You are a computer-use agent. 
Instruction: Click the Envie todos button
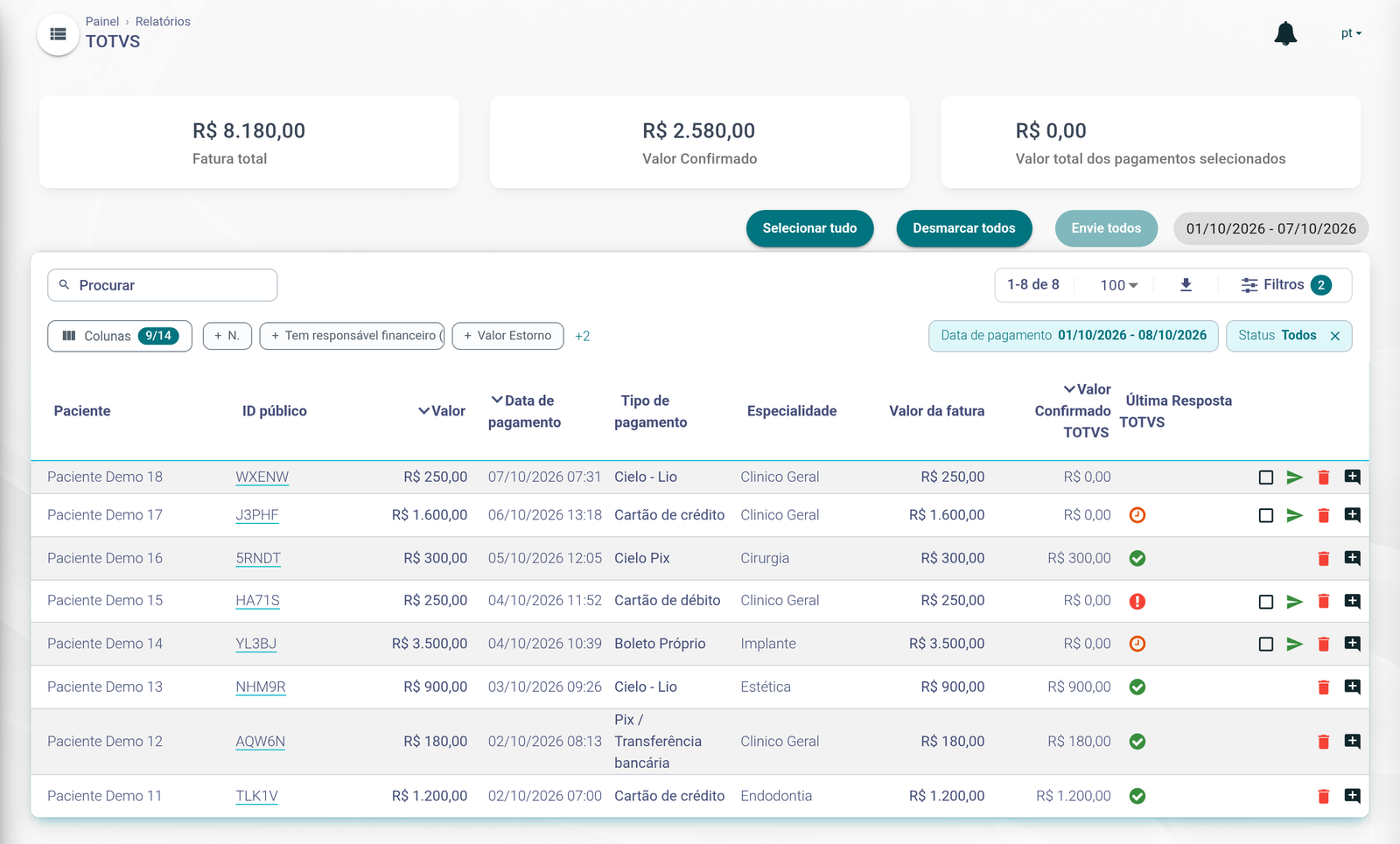(1106, 228)
